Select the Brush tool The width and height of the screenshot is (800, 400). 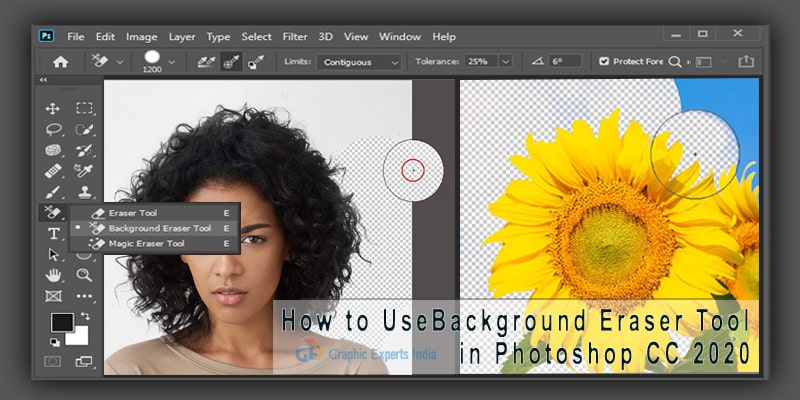click(x=53, y=192)
